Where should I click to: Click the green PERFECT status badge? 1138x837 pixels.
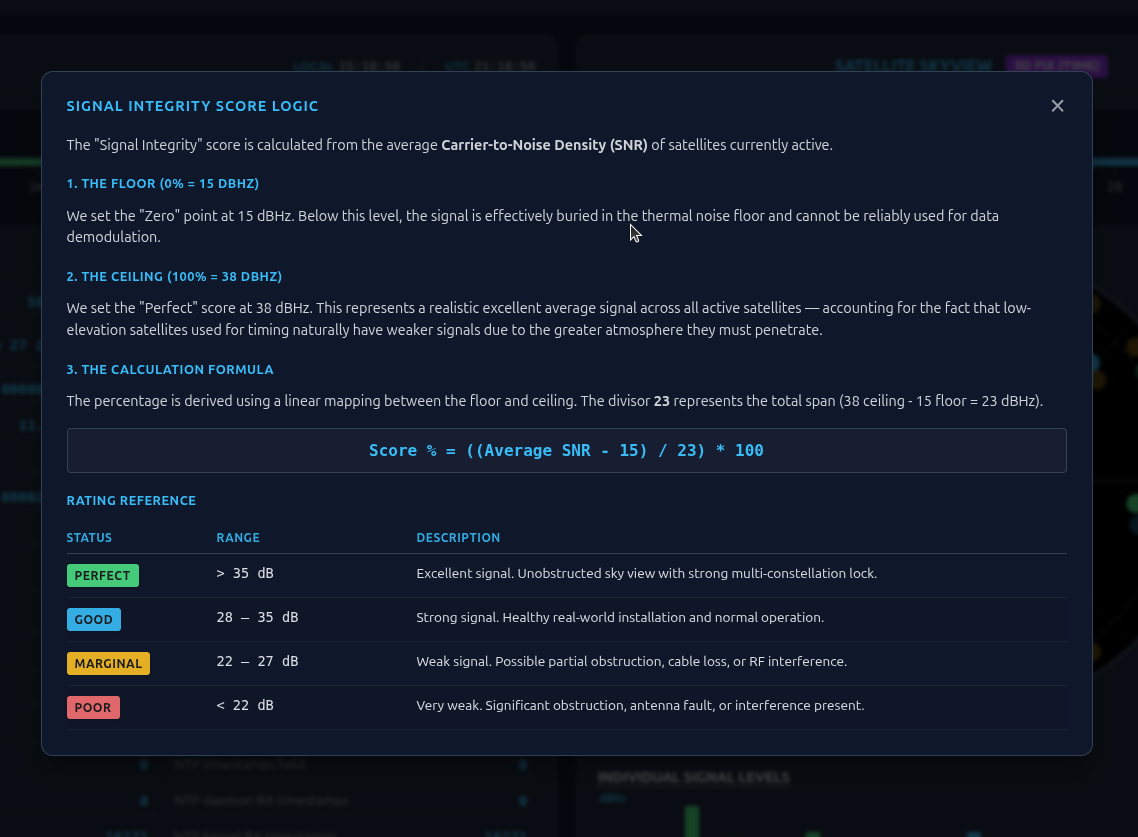102,575
